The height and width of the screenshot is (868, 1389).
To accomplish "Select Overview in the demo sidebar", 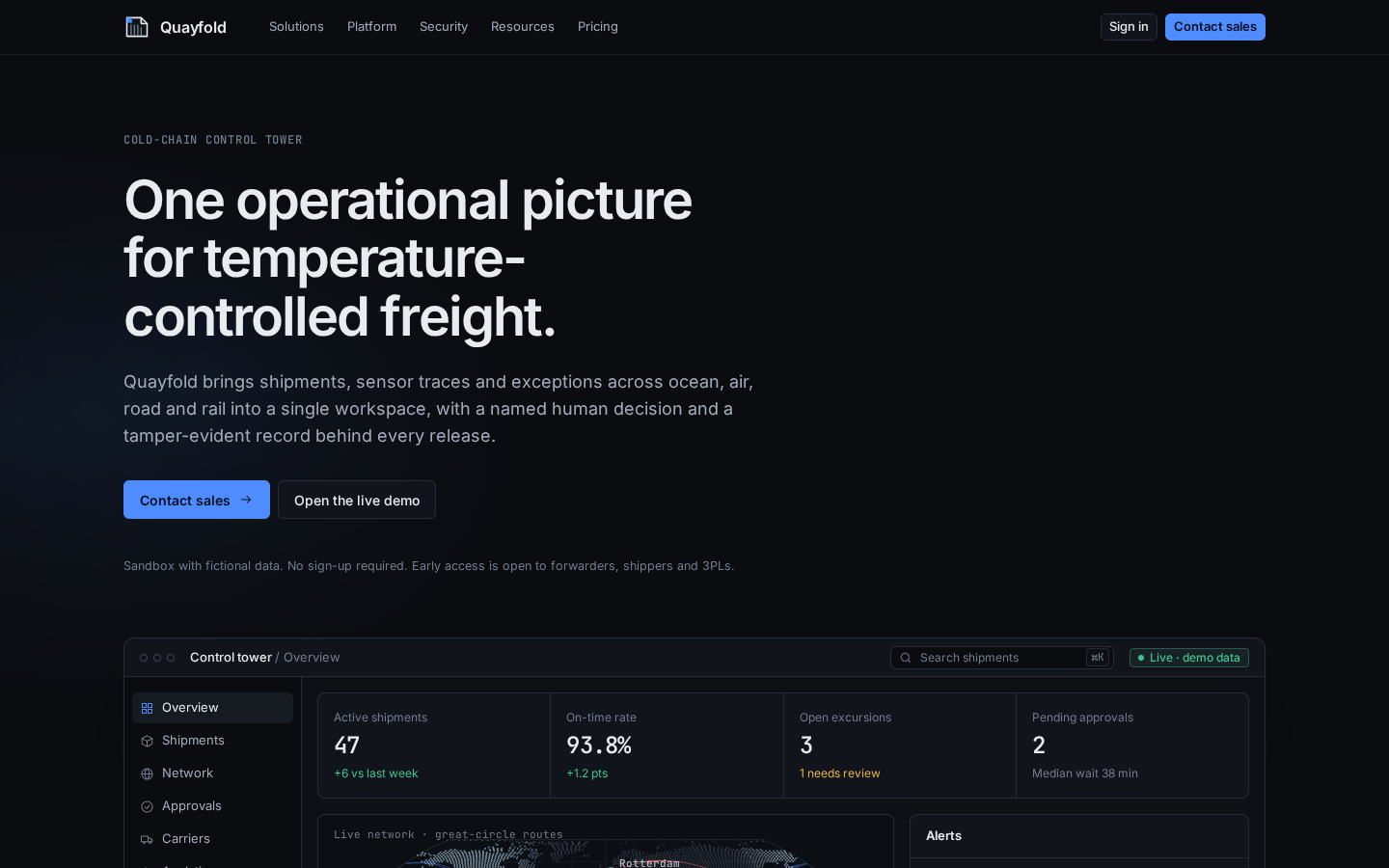I will [212, 708].
